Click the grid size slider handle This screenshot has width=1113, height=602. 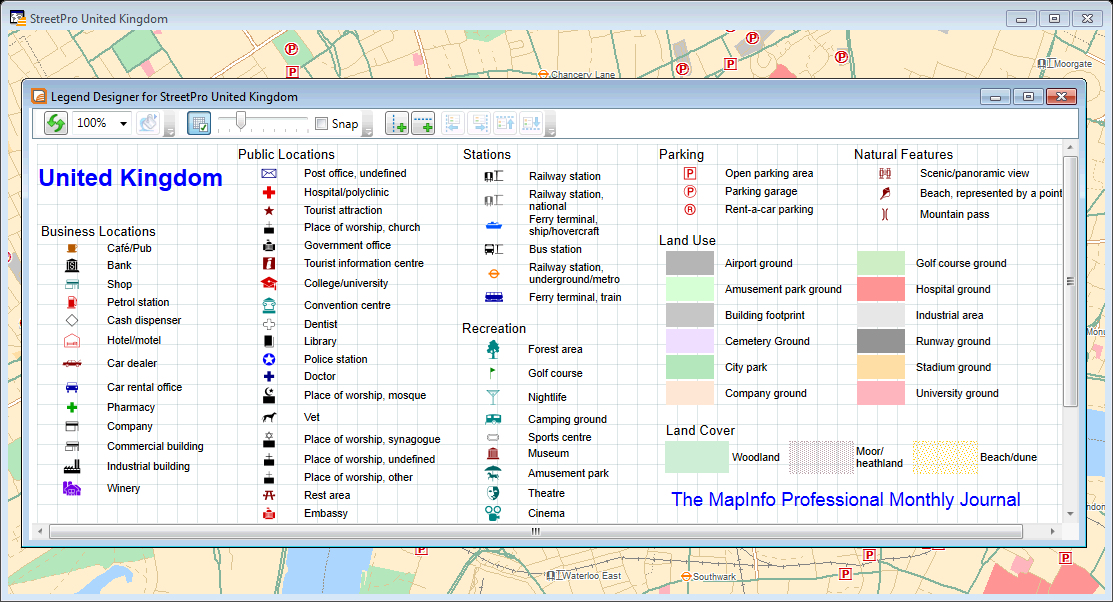pos(241,121)
